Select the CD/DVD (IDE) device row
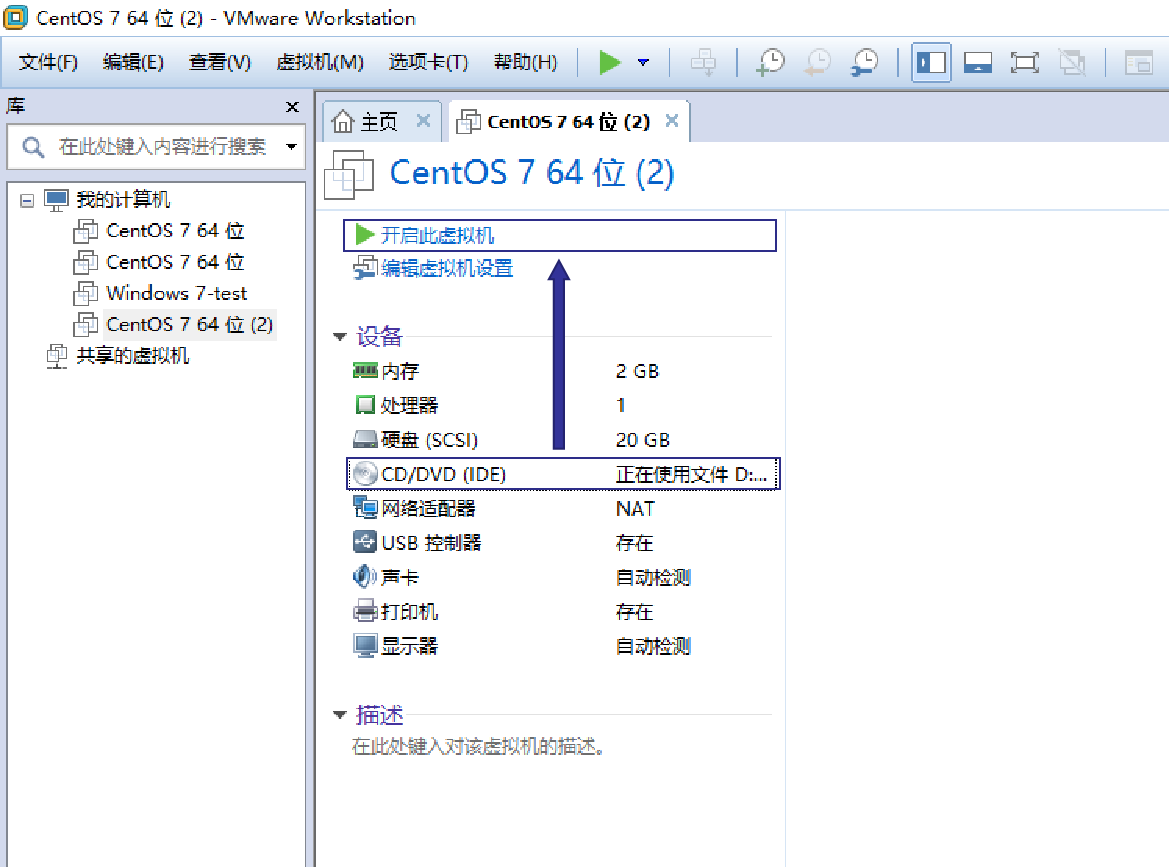Viewport: 1170px width, 868px height. pyautogui.click(x=563, y=474)
